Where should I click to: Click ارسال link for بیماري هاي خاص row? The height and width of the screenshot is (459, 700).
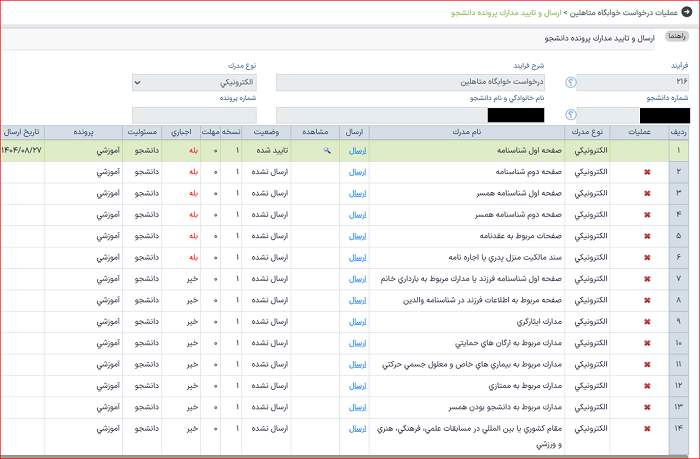coord(357,364)
